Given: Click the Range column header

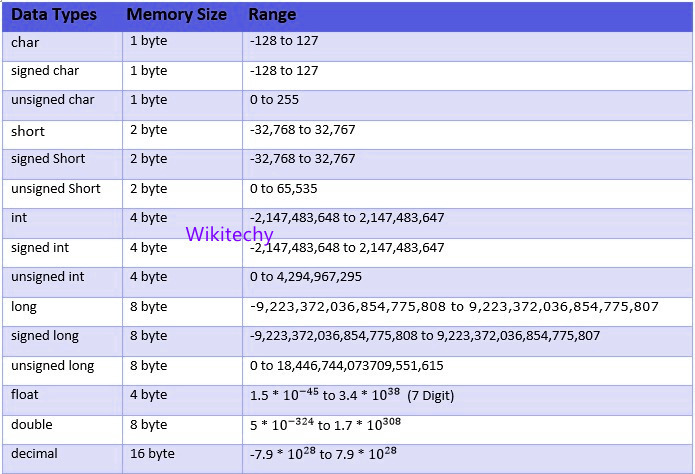Looking at the screenshot, I should pos(272,16).
